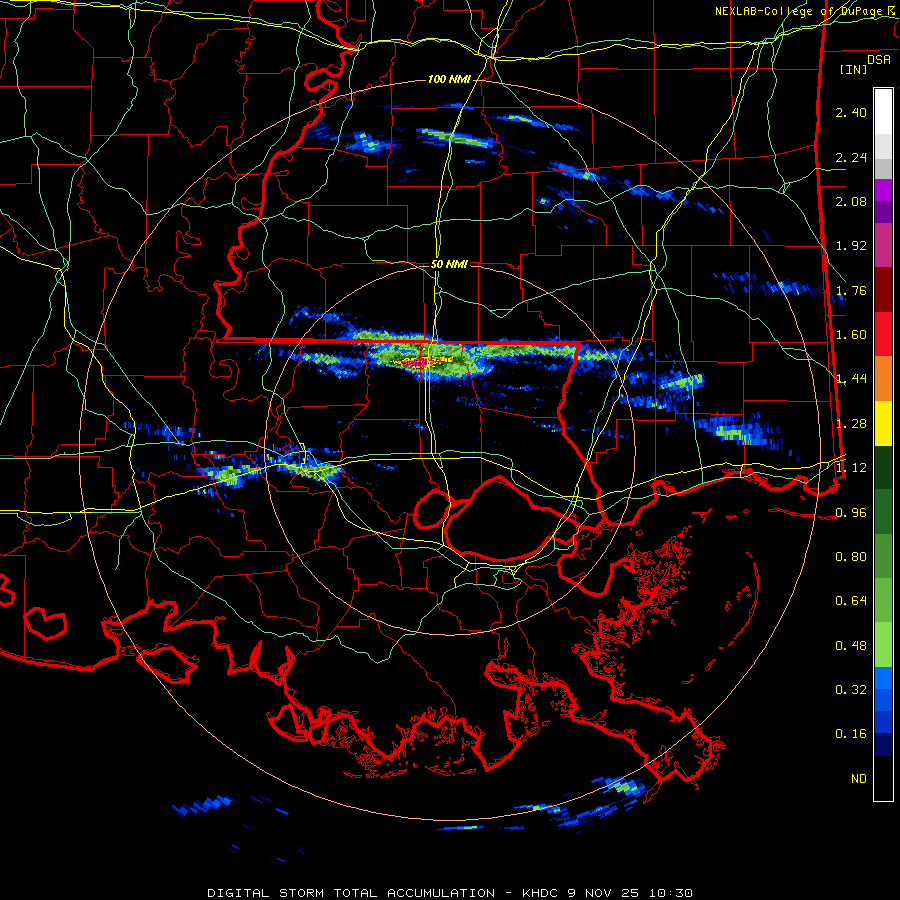
Task: Click the 1.44 scale value
Action: click(851, 379)
